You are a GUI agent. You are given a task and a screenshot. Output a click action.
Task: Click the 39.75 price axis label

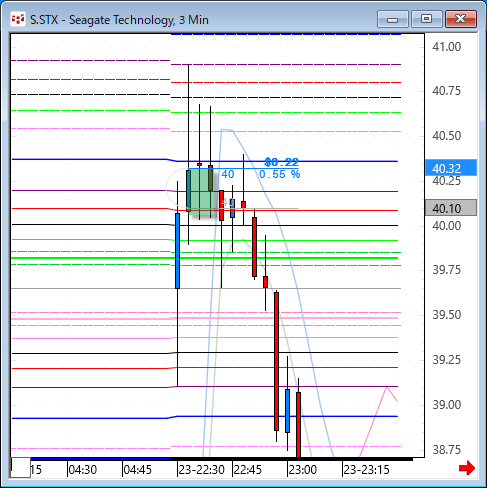pos(447,270)
